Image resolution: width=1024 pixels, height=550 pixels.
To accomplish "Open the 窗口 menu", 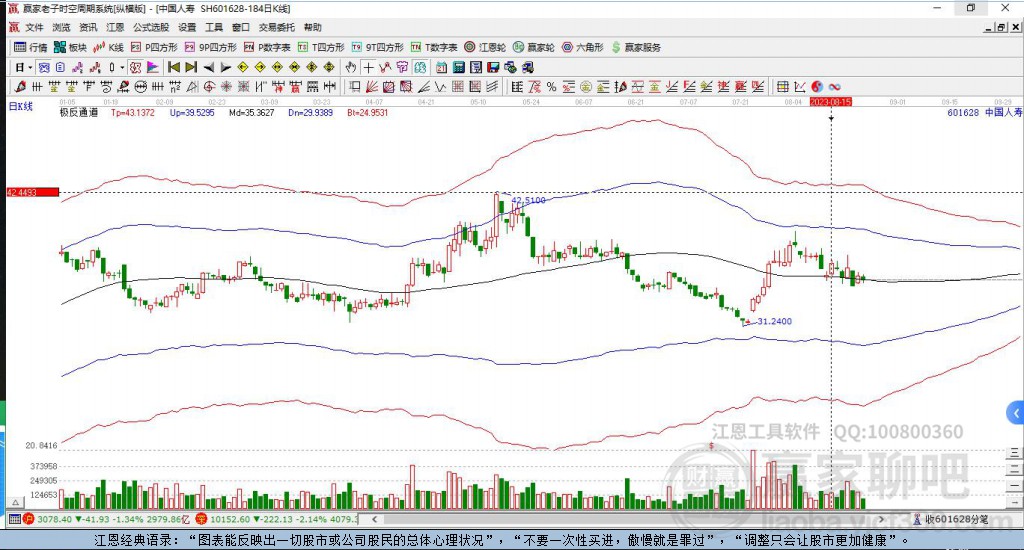I will coord(240,27).
